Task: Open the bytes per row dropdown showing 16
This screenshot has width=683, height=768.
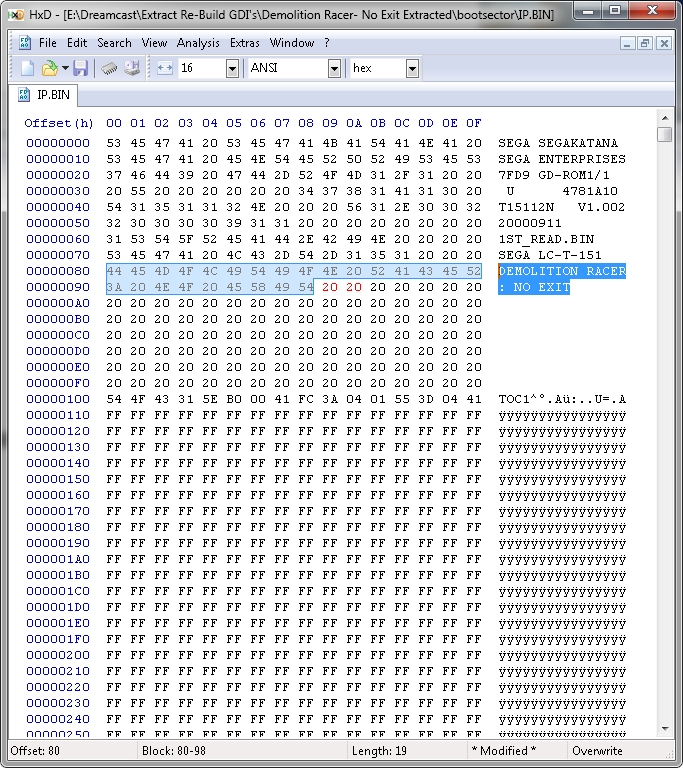Action: coord(232,69)
